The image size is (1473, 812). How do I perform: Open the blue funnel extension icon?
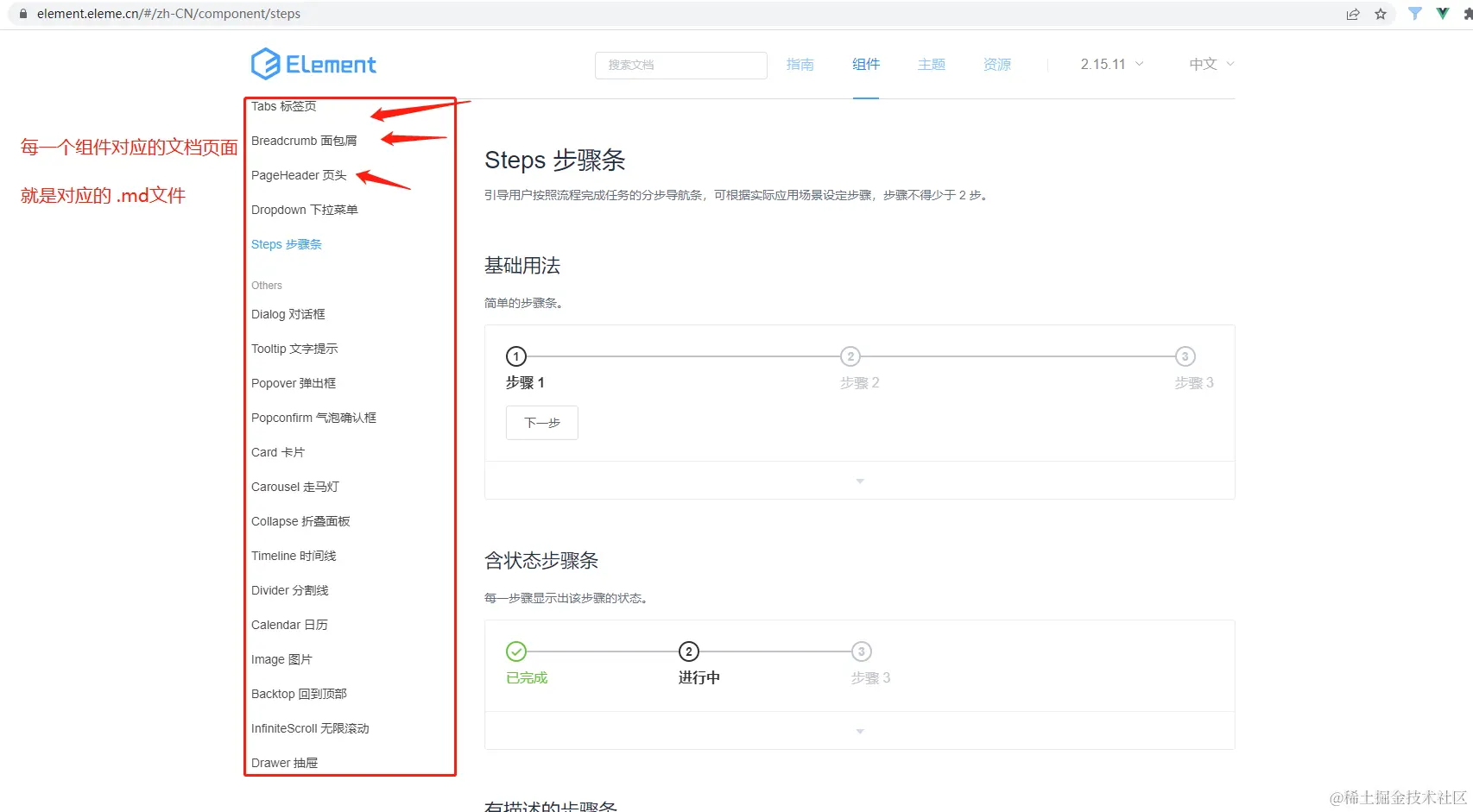click(1415, 14)
